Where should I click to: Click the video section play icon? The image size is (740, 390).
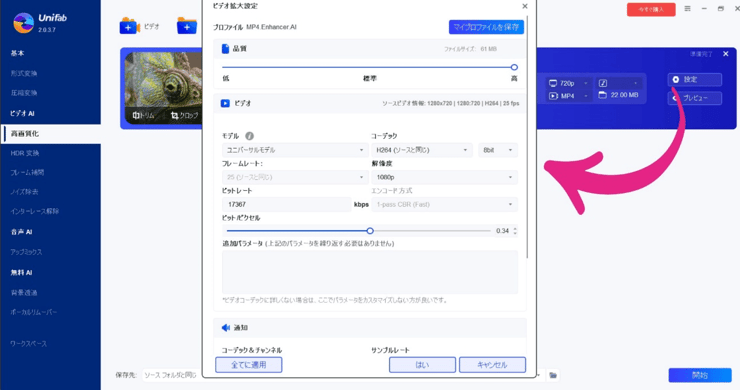[225, 103]
